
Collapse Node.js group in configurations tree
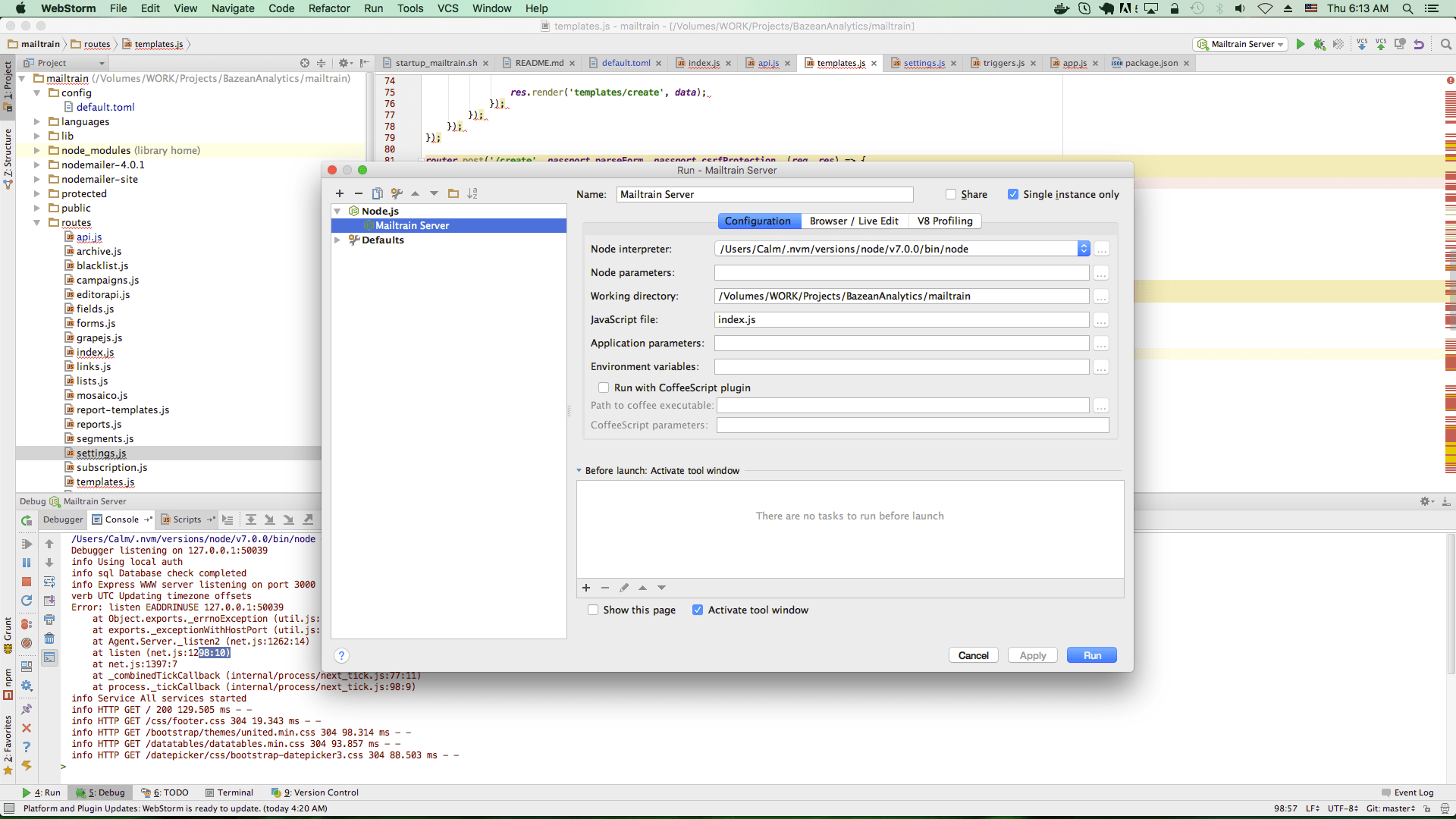pos(337,211)
